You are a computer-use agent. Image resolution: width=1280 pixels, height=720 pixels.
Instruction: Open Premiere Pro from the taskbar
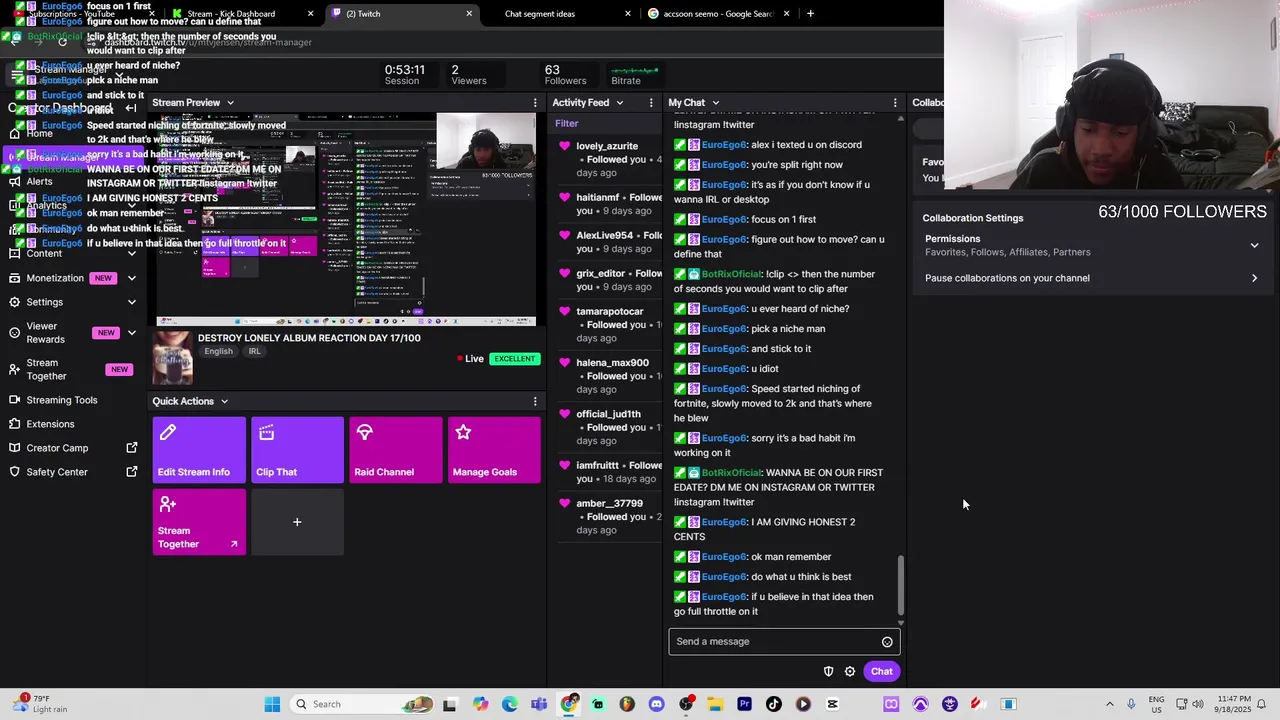tap(744, 704)
